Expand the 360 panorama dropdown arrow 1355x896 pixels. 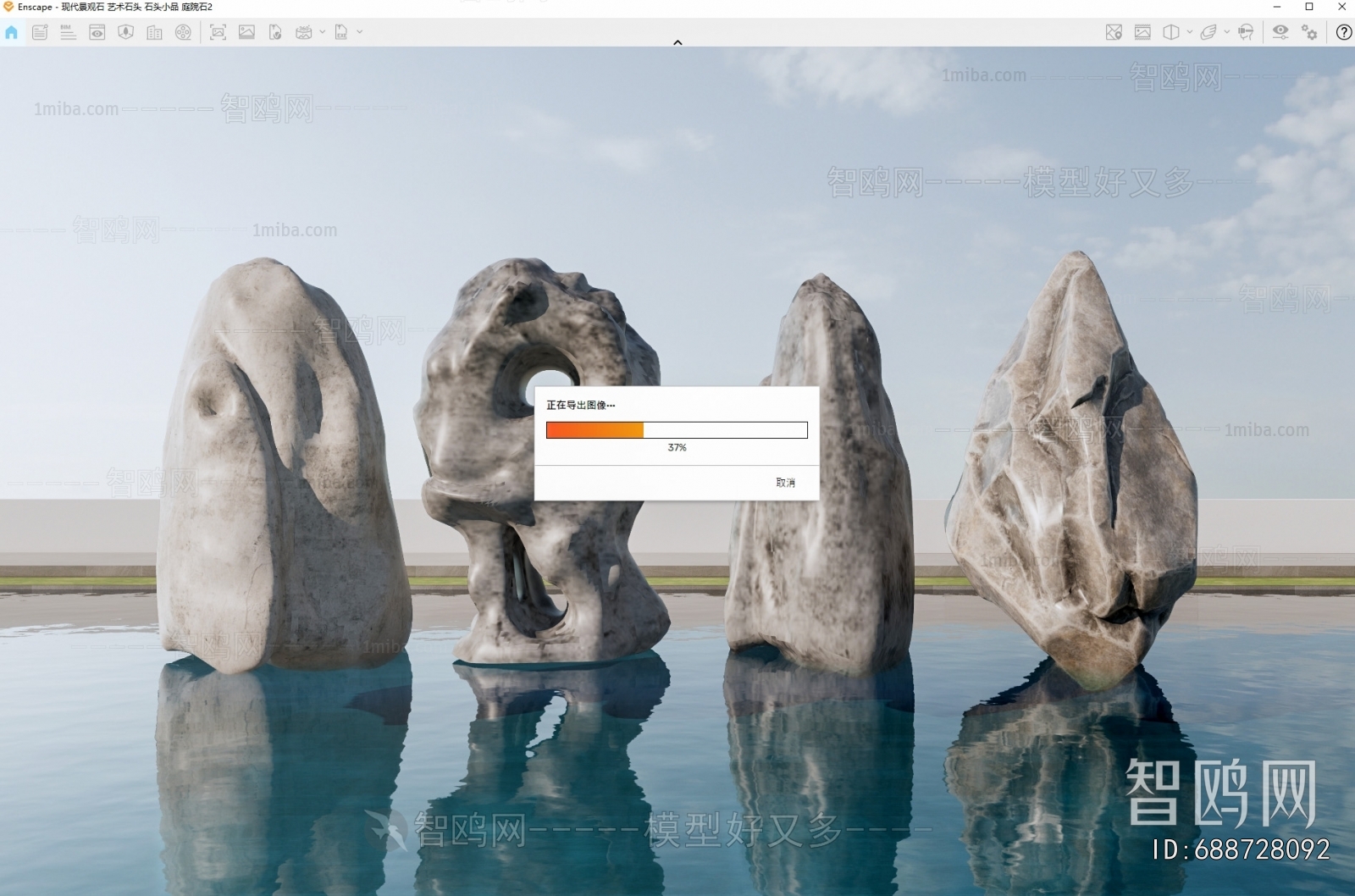323,32
